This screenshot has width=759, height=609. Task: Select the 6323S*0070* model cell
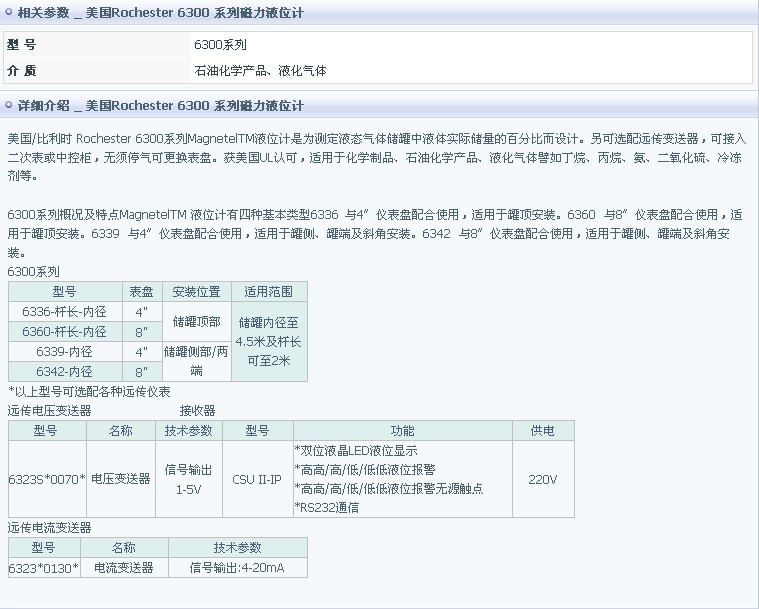[47, 479]
